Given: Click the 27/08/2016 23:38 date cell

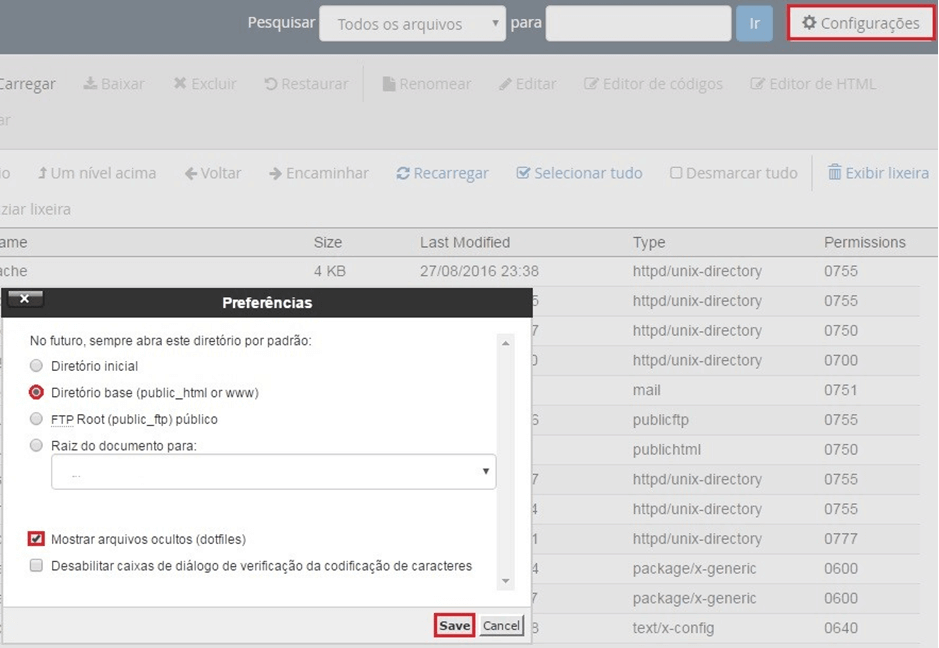Looking at the screenshot, I should click(479, 271).
